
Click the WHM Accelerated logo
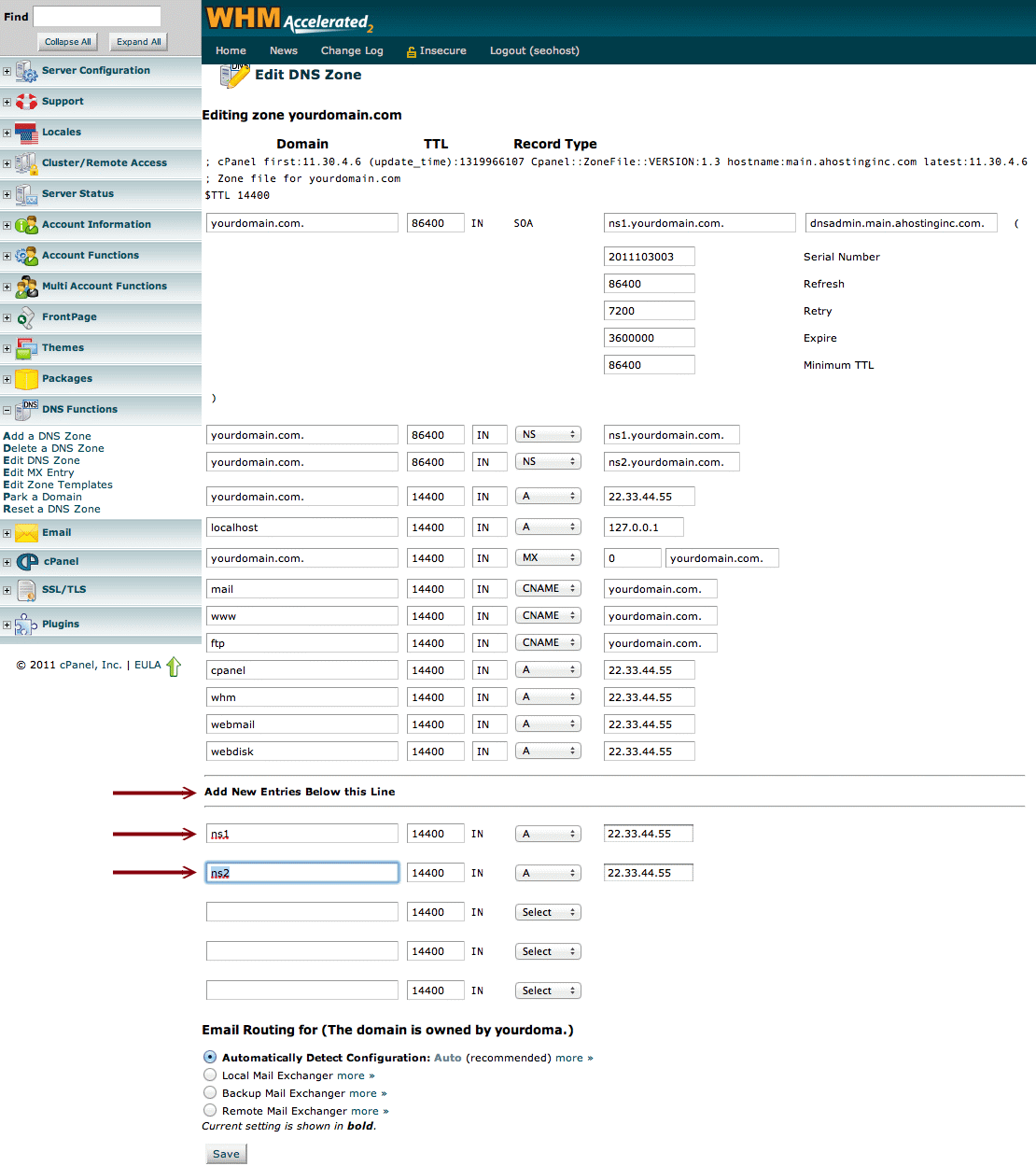(x=289, y=19)
